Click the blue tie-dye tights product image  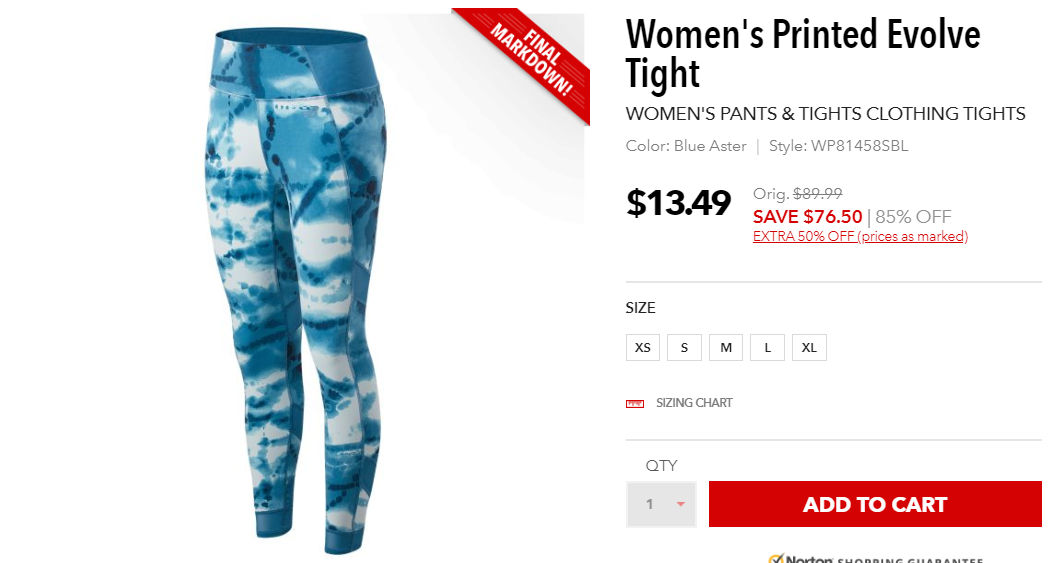[296, 289]
